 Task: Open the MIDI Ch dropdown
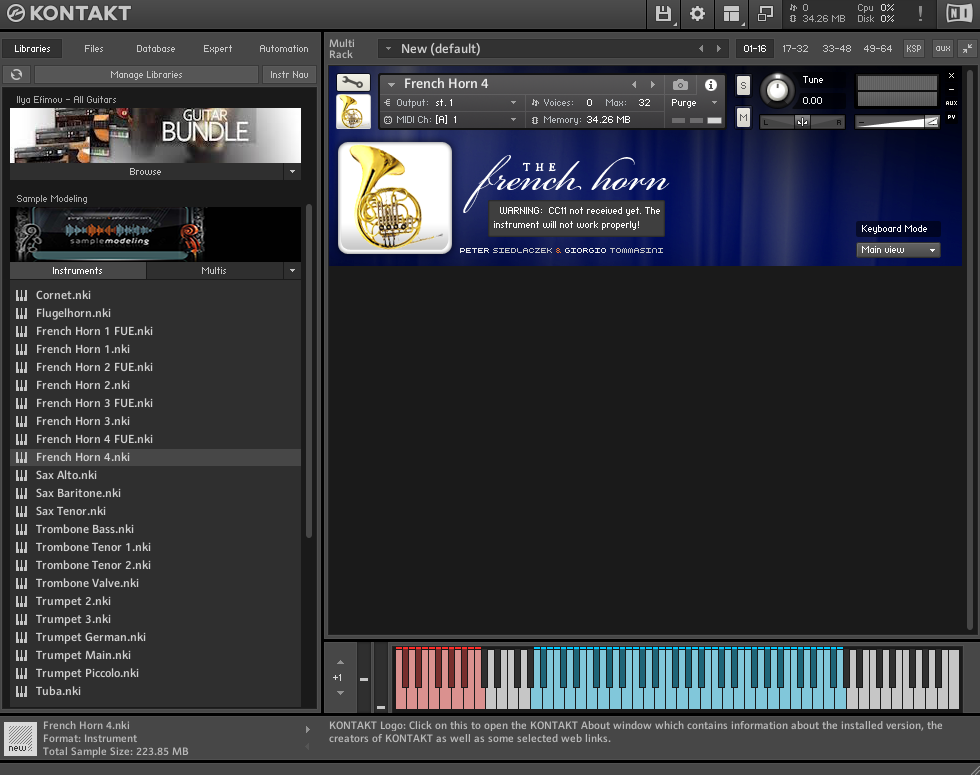coord(513,119)
